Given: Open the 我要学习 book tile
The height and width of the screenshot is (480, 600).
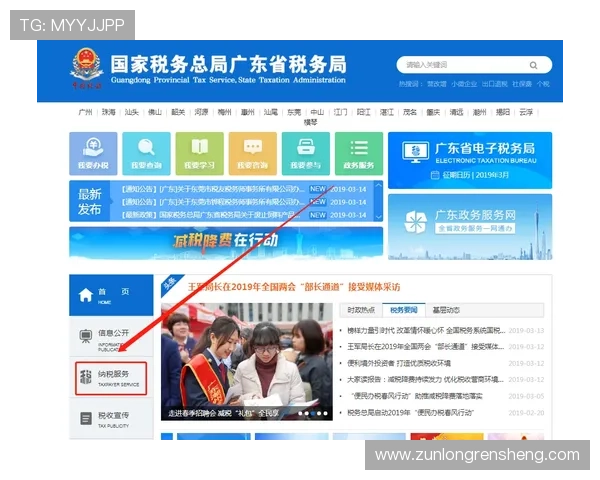Looking at the screenshot, I should pos(199,153).
